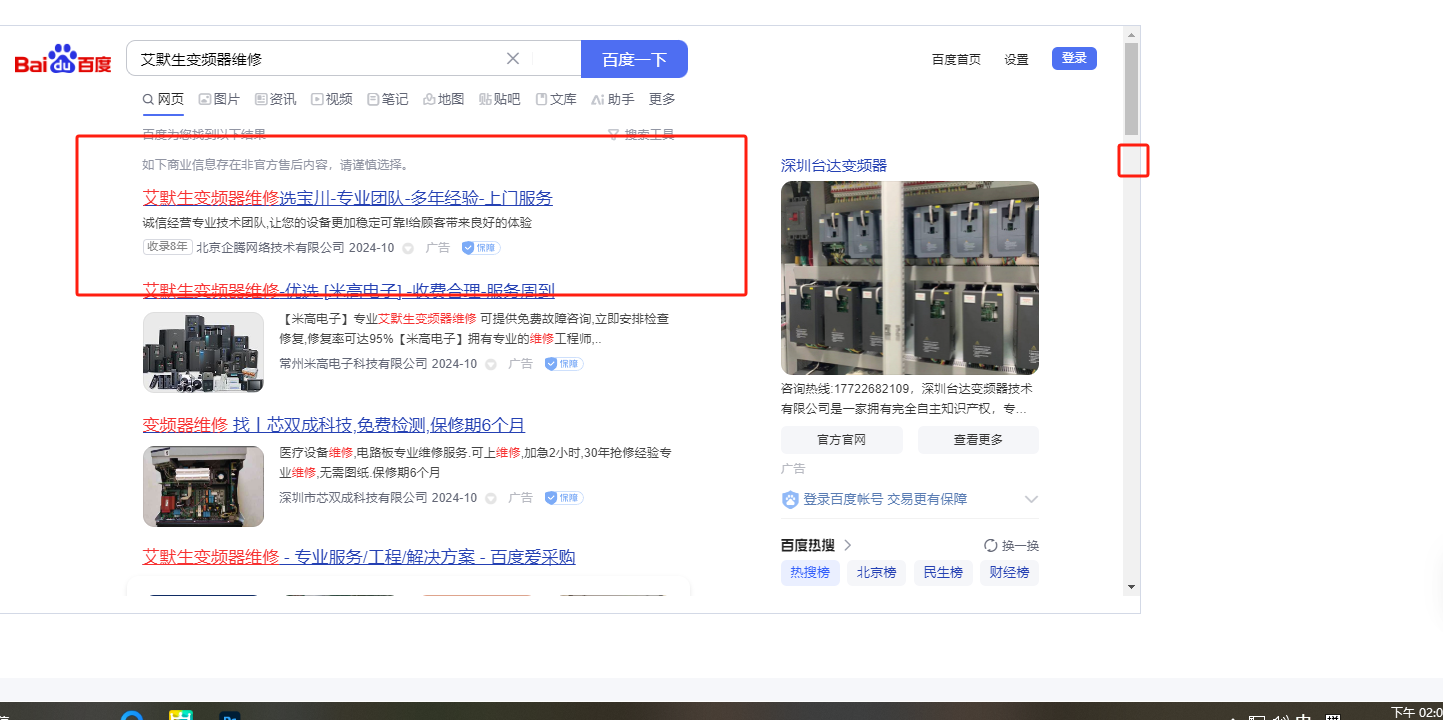
Task: Open the 贴吧 tab
Action: [500, 99]
